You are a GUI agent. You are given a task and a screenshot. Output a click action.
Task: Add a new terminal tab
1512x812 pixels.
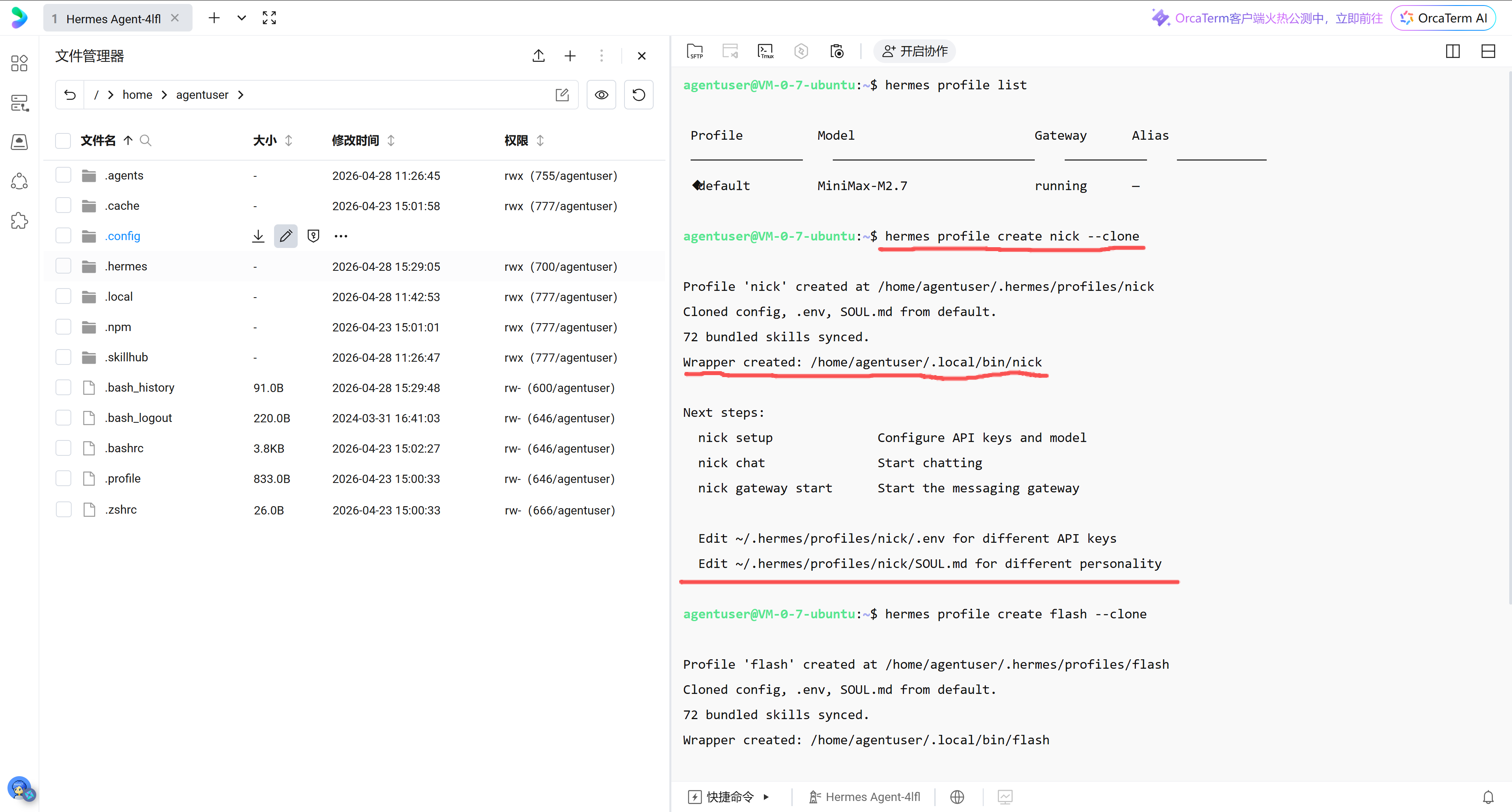coord(214,18)
